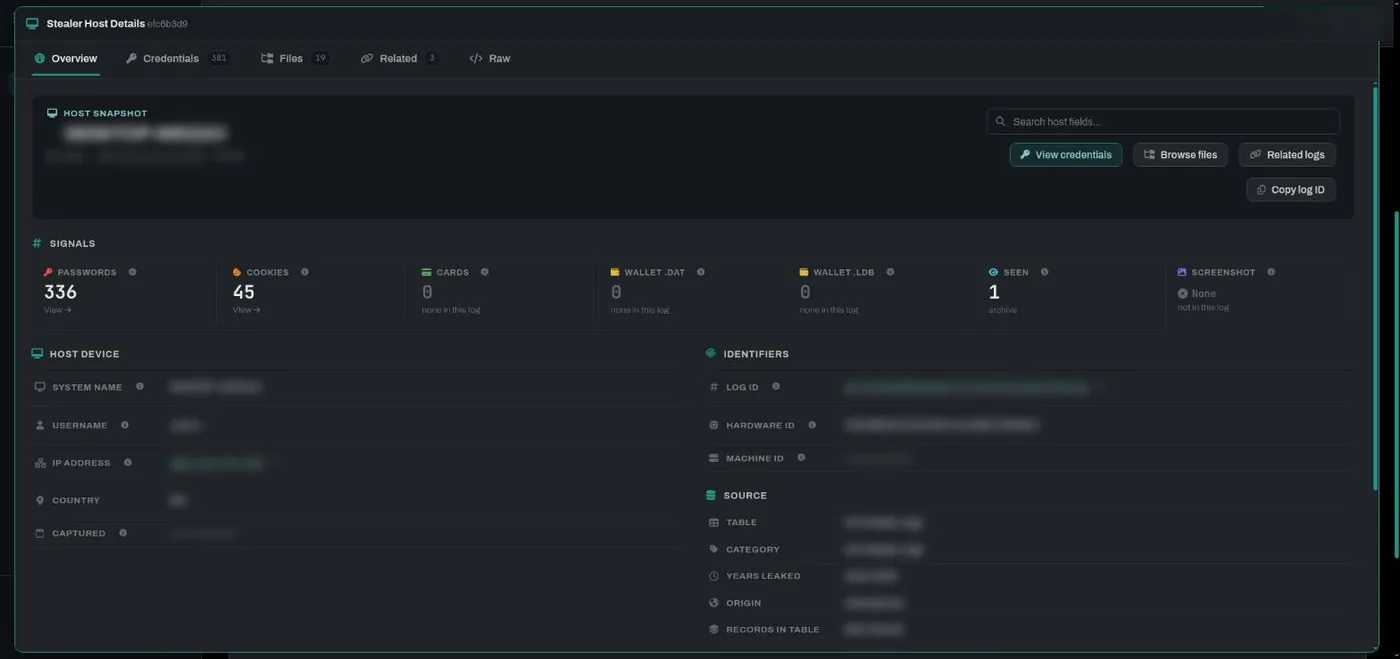The image size is (1400, 659).
Task: Switch to the Related tab
Action: click(x=399, y=58)
